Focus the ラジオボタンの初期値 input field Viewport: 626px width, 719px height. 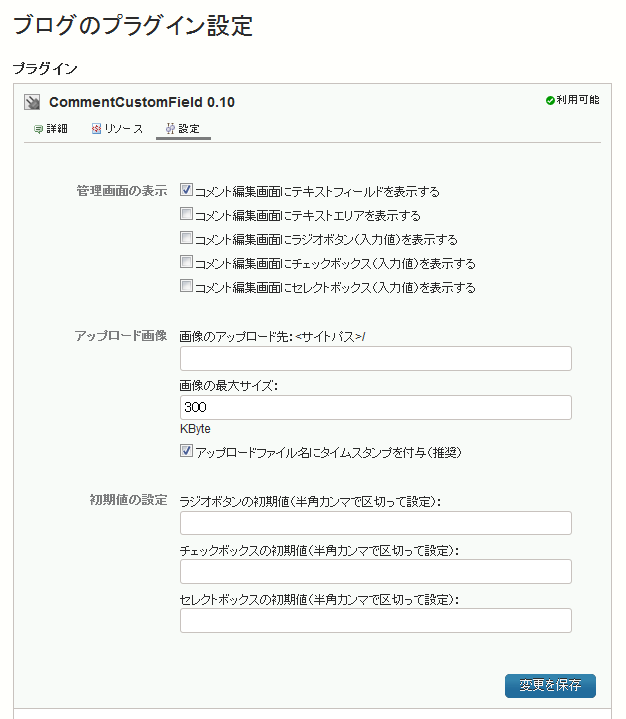376,523
